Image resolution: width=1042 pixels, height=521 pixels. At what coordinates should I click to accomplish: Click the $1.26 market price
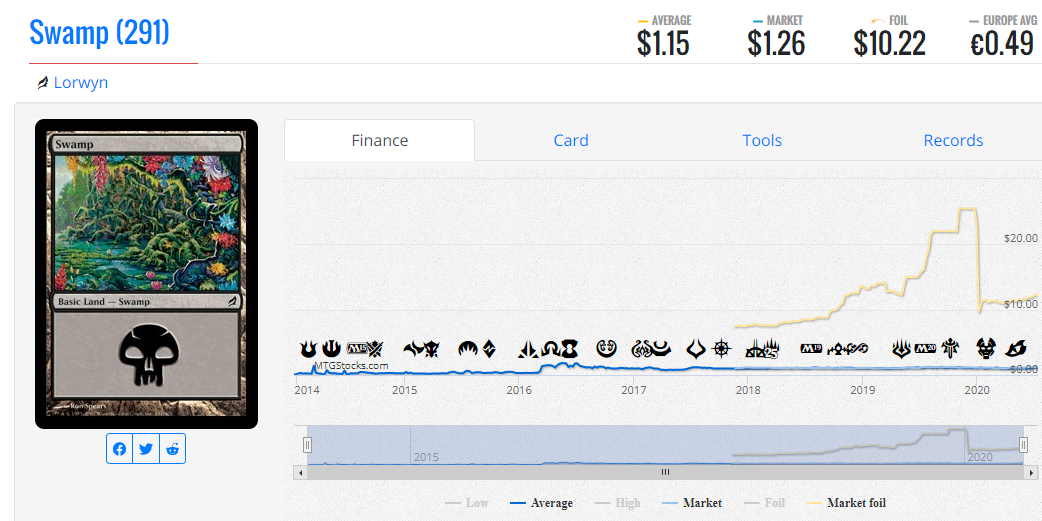[776, 44]
